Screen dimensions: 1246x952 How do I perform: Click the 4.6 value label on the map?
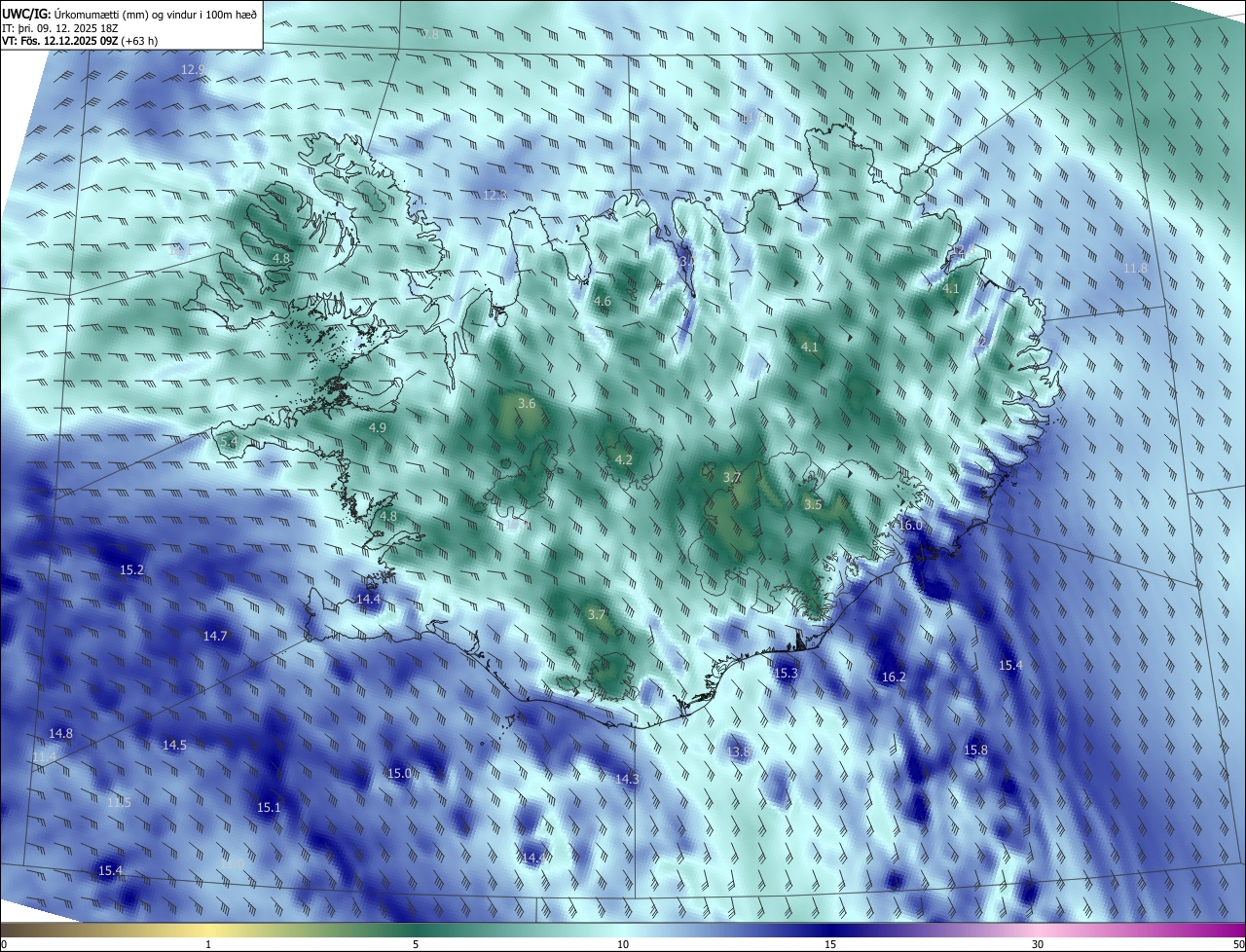coord(603,302)
